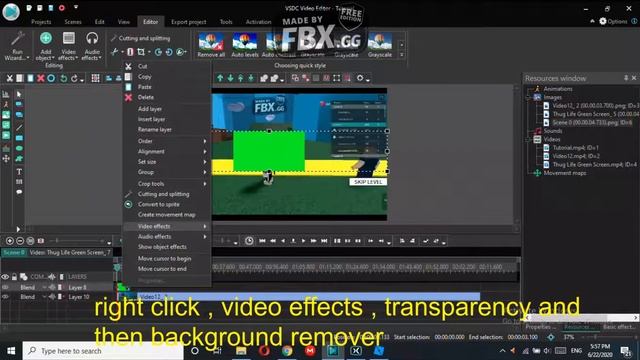640x360 pixels.
Task: Select the speech bubble tooltip tool
Action: [x=19, y=192]
